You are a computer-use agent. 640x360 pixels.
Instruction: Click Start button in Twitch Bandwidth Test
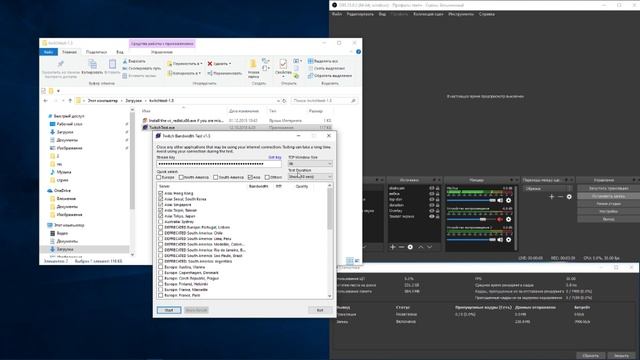[169, 310]
